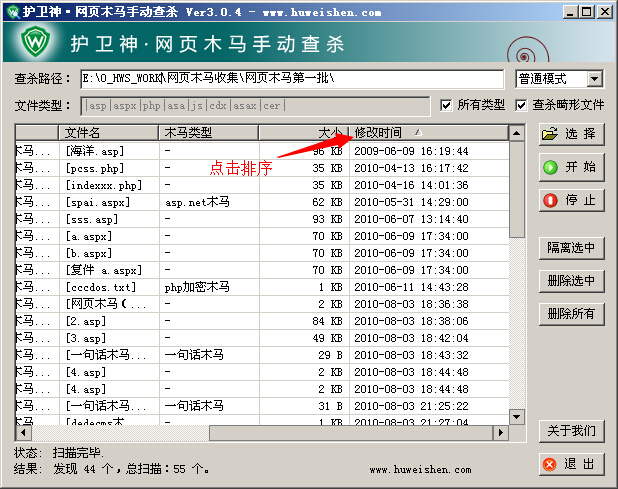Image resolution: width=618 pixels, height=489 pixels.
Task: Select the [a.aspx] file row
Action: [x=262, y=236]
